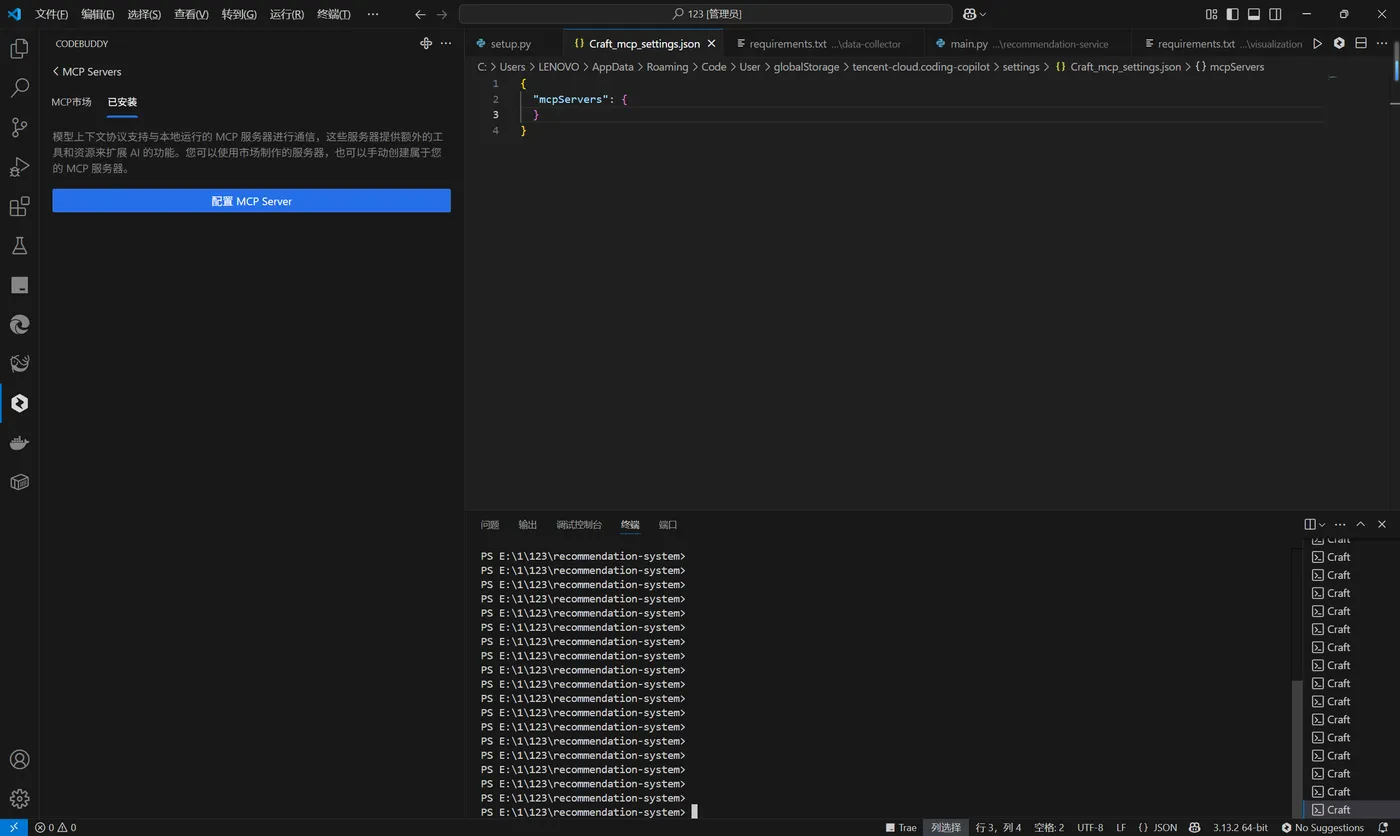Open the Extensions view

coord(19,206)
